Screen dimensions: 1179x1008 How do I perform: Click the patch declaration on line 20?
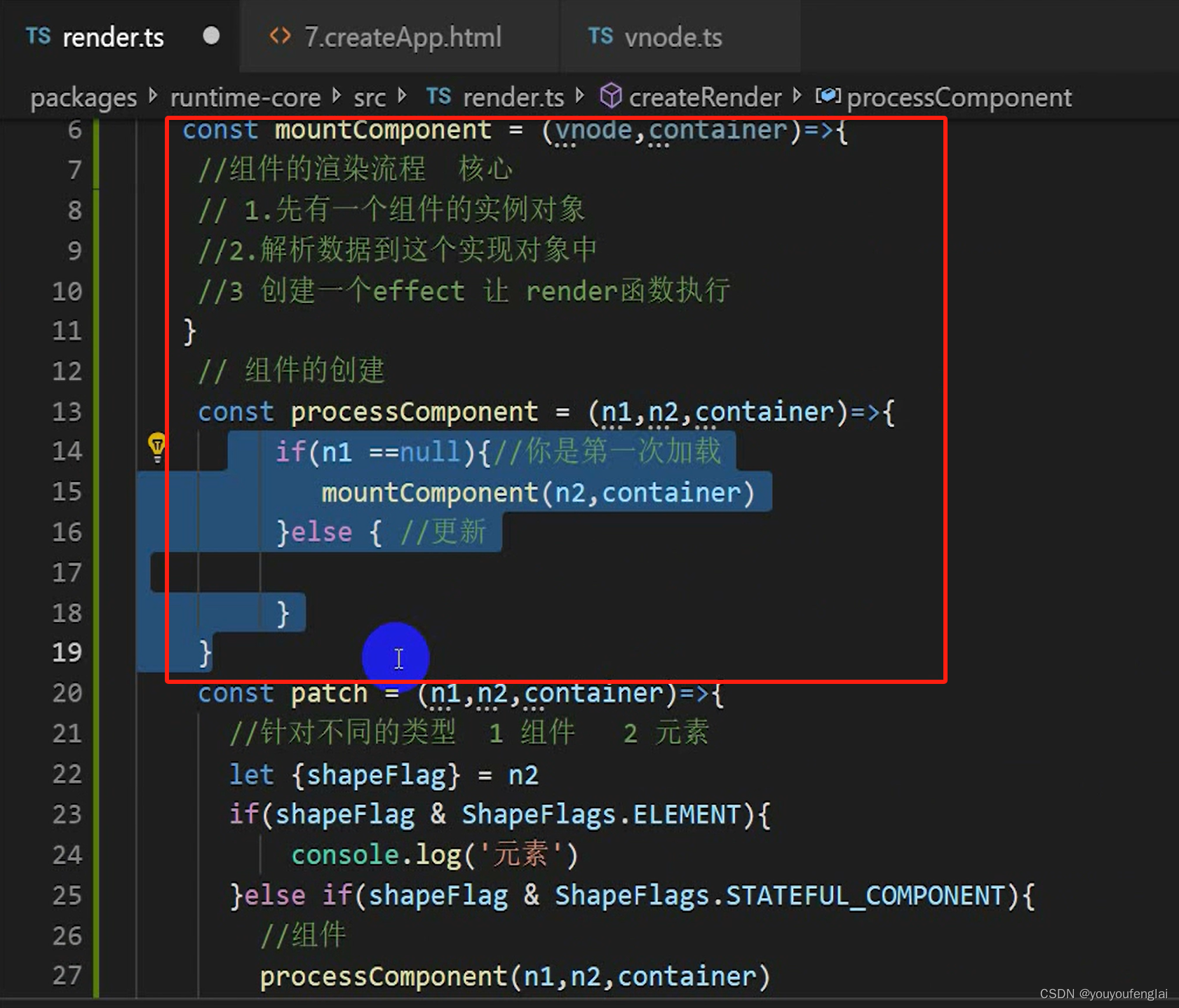pyautogui.click(x=329, y=693)
